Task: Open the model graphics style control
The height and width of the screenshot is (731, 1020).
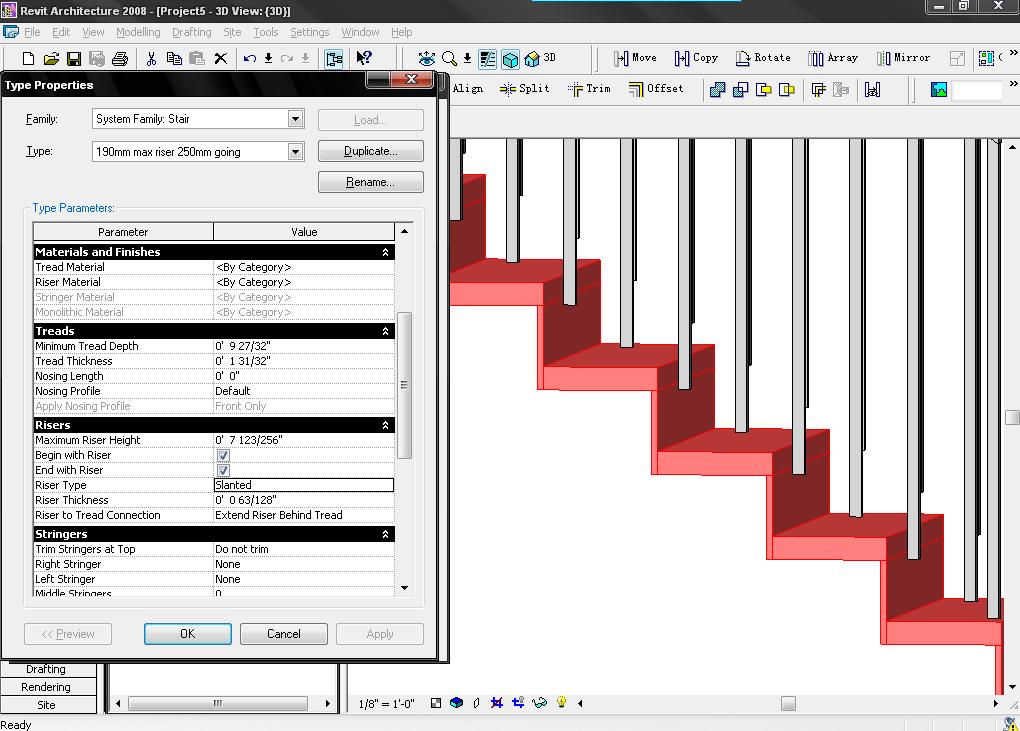Action: pyautogui.click(x=456, y=703)
